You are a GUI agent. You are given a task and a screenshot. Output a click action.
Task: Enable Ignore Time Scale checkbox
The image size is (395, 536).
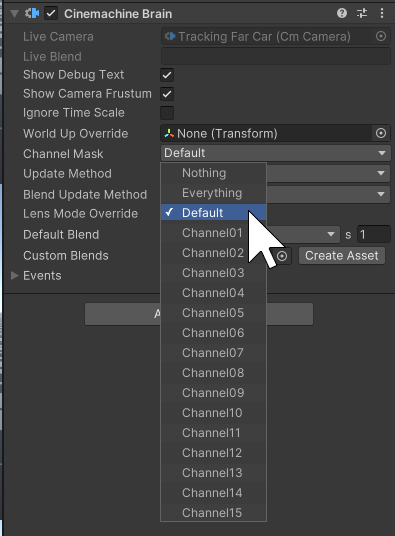click(x=167, y=113)
